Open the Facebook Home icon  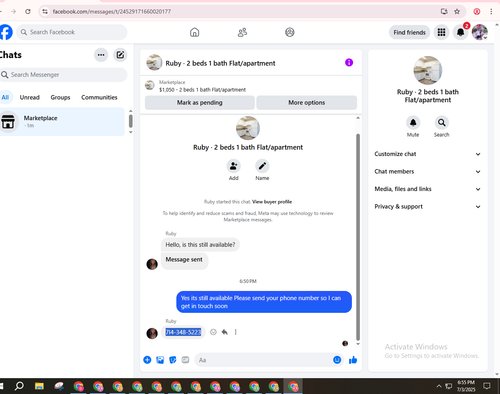pos(194,32)
